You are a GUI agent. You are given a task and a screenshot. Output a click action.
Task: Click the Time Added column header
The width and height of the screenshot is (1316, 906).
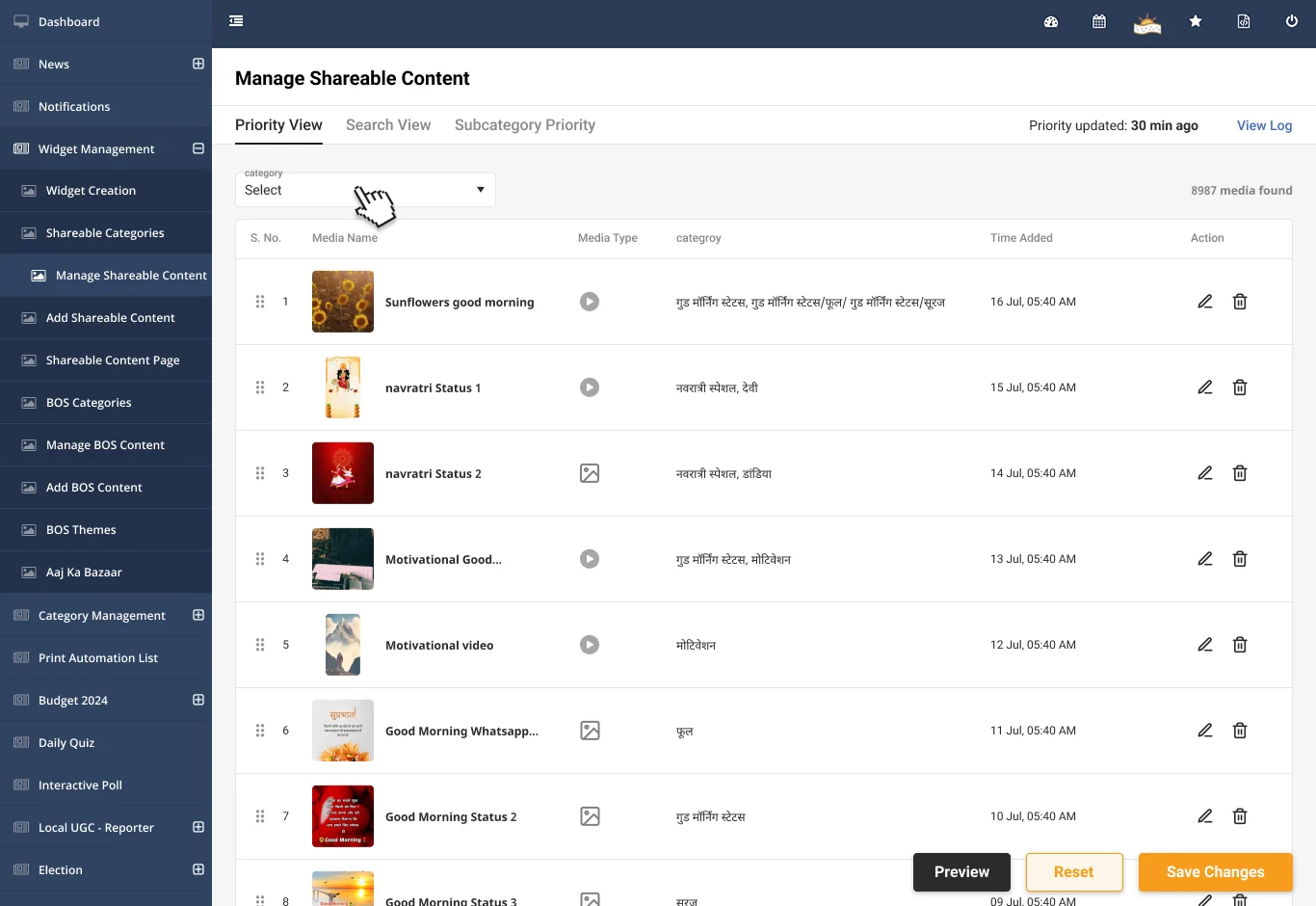(1021, 238)
